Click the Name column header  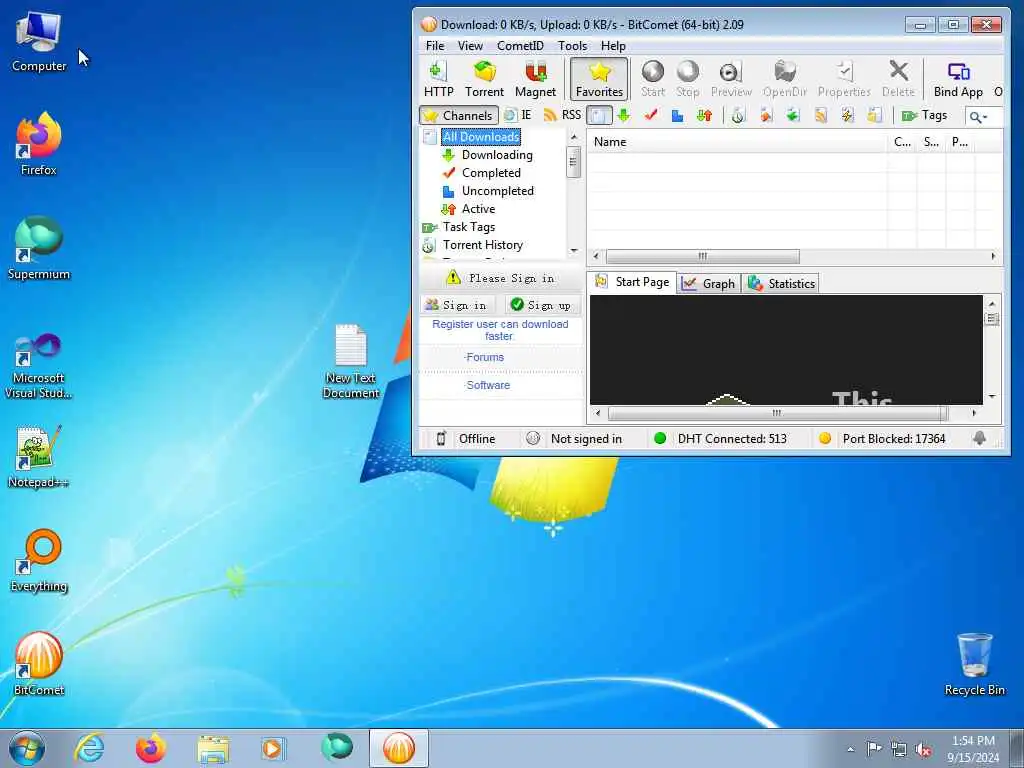click(737, 142)
